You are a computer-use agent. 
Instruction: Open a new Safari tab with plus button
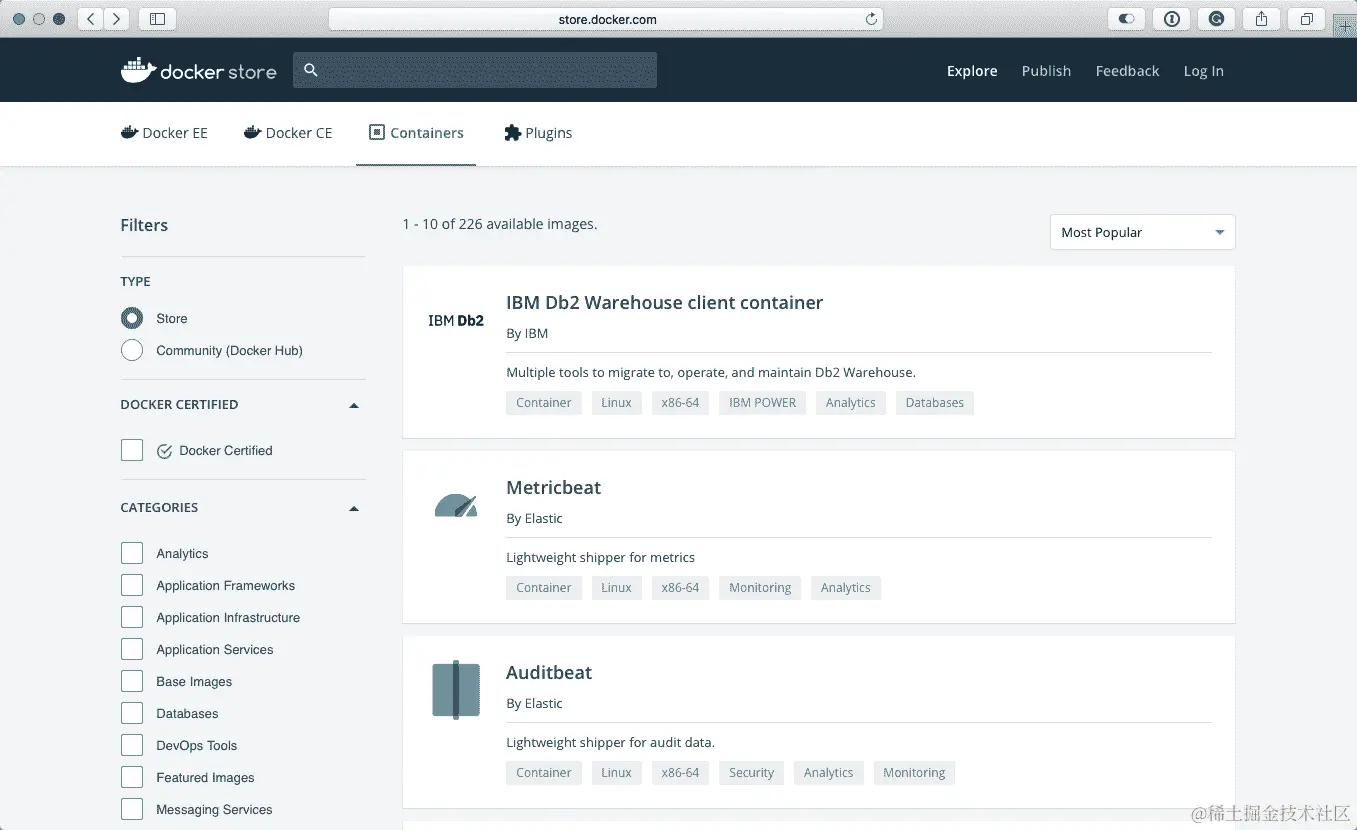coord(1345,27)
